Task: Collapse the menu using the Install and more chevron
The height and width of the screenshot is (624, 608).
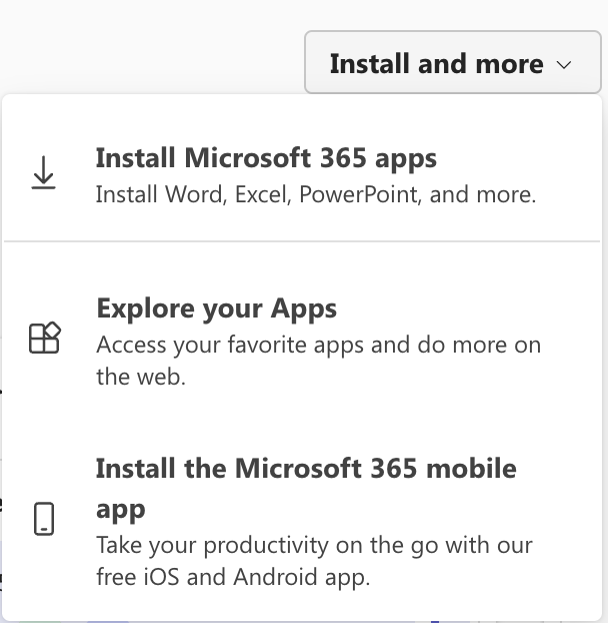Action: pyautogui.click(x=564, y=64)
